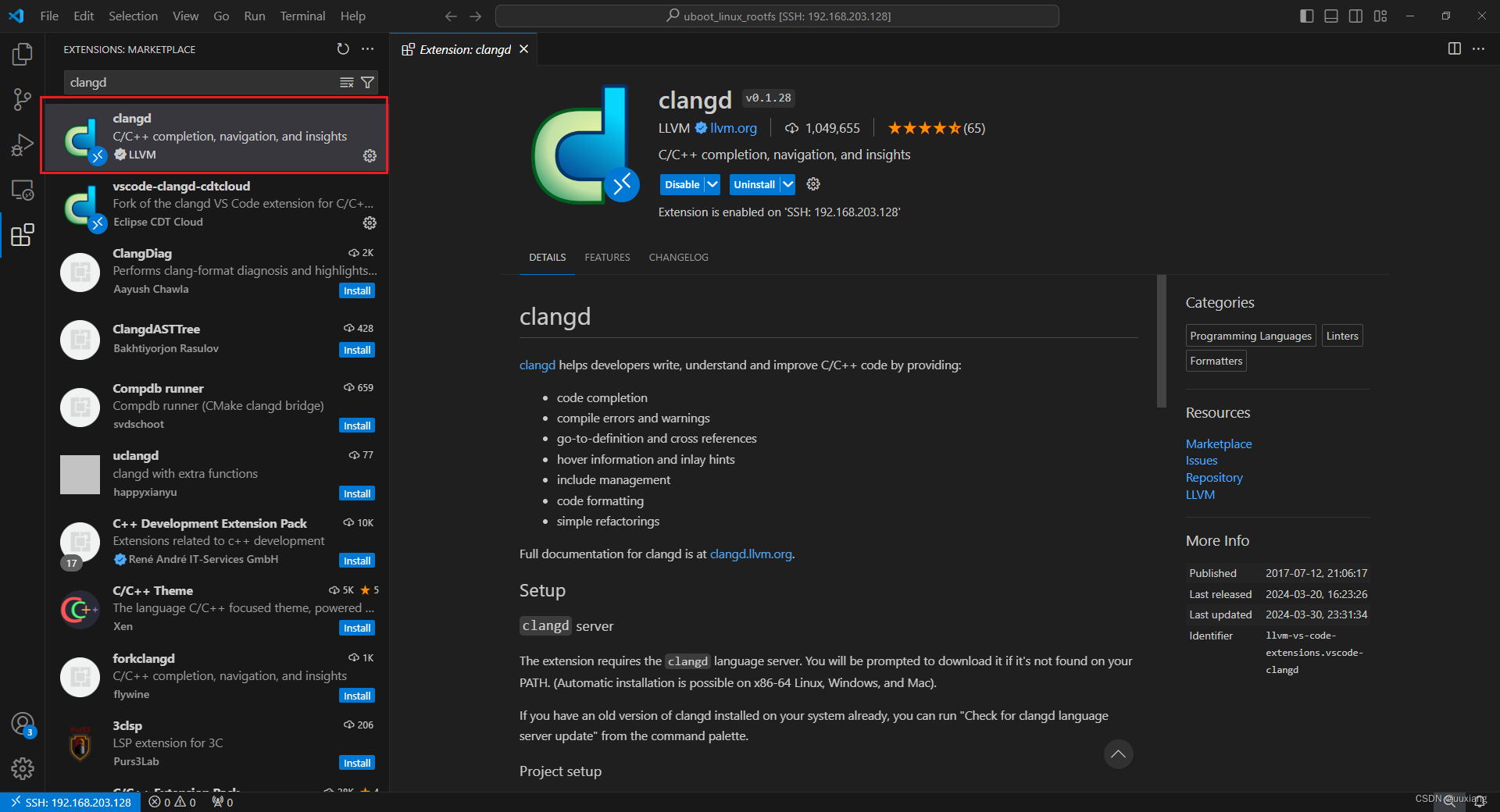
Task: Install the Compdb runner extension
Action: click(x=357, y=426)
